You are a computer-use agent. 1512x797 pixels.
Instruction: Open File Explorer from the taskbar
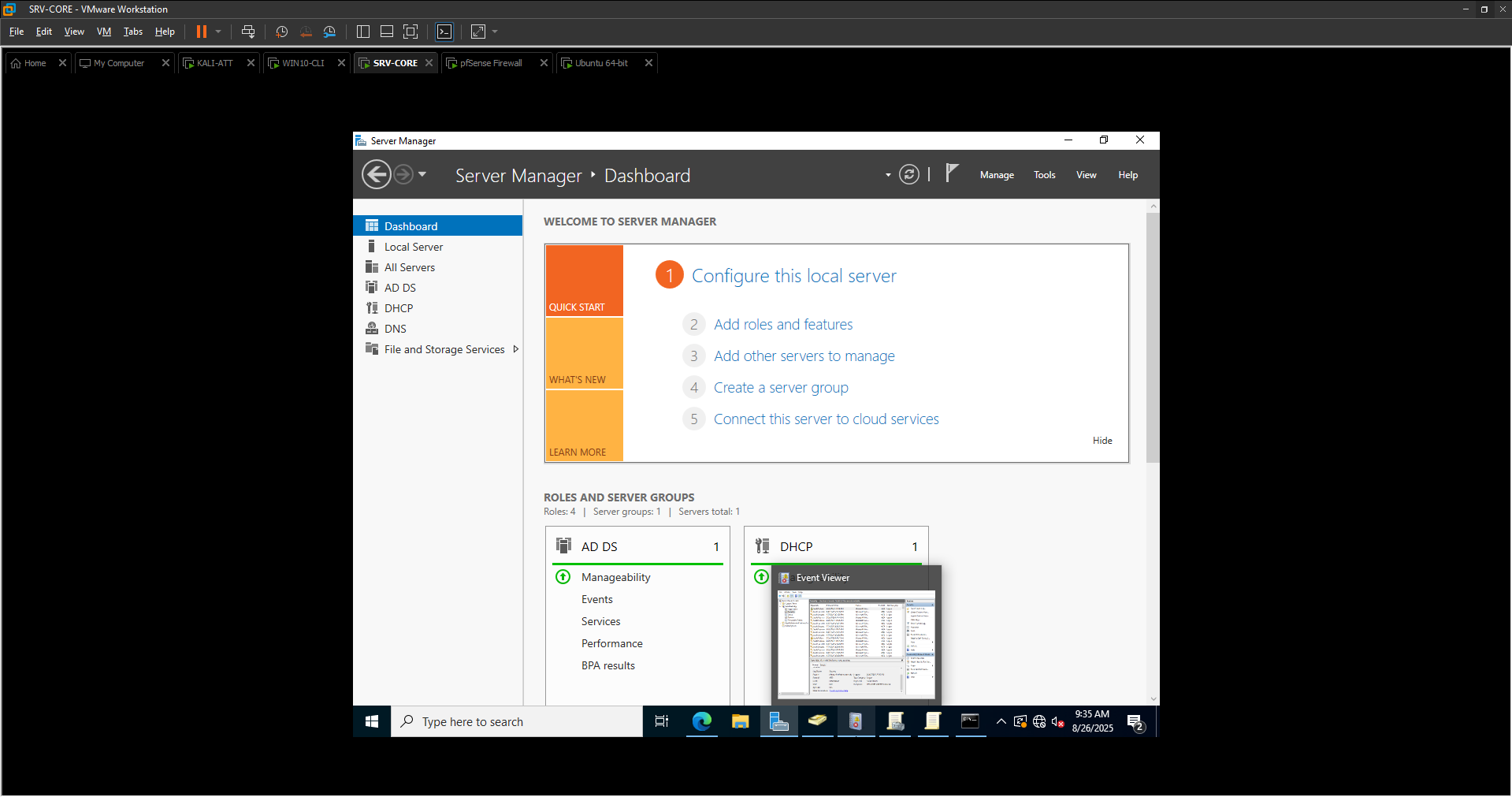(x=740, y=721)
